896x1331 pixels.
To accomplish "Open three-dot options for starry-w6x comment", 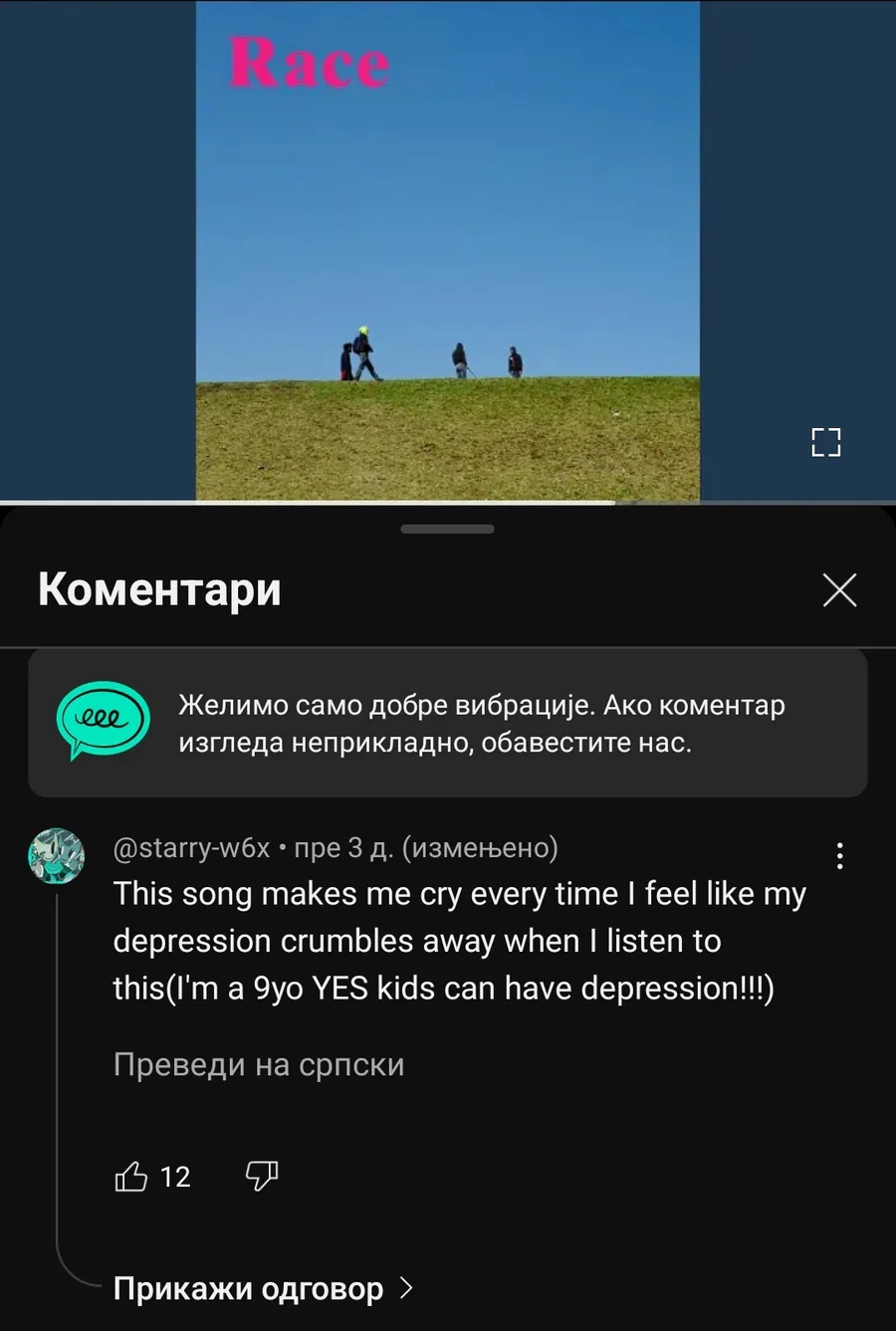I will point(840,856).
